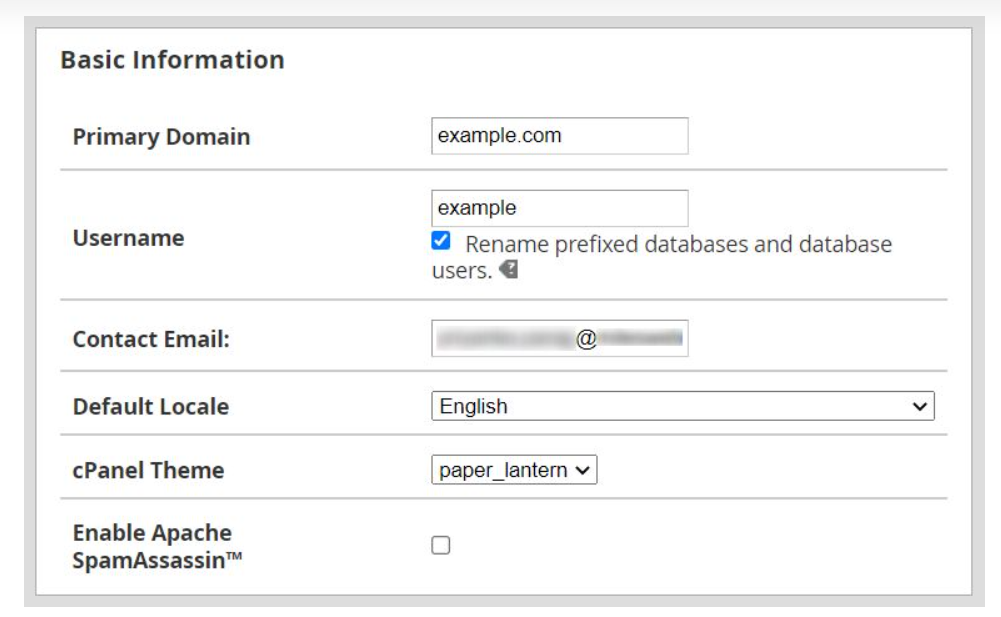Click into the Contact Email field
The width and height of the screenshot is (1001, 617).
(x=559, y=339)
